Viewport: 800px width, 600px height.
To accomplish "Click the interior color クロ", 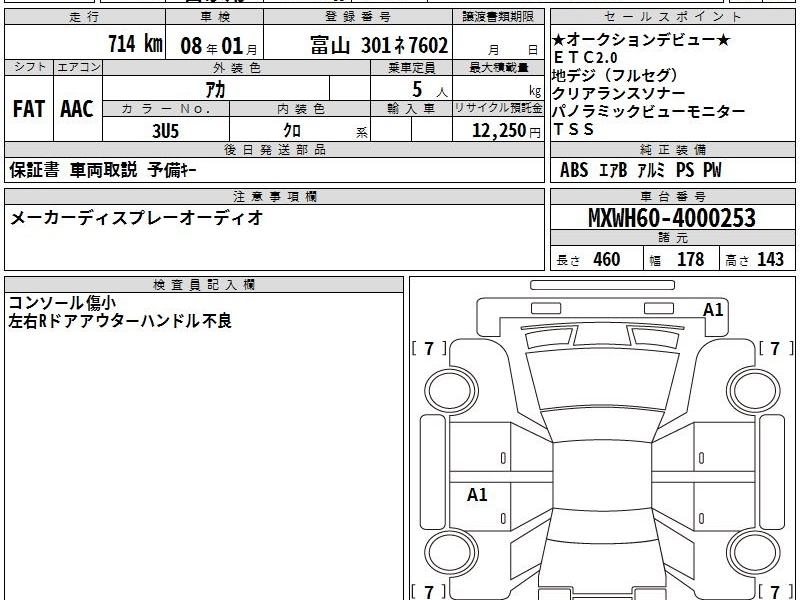I will 292,131.
